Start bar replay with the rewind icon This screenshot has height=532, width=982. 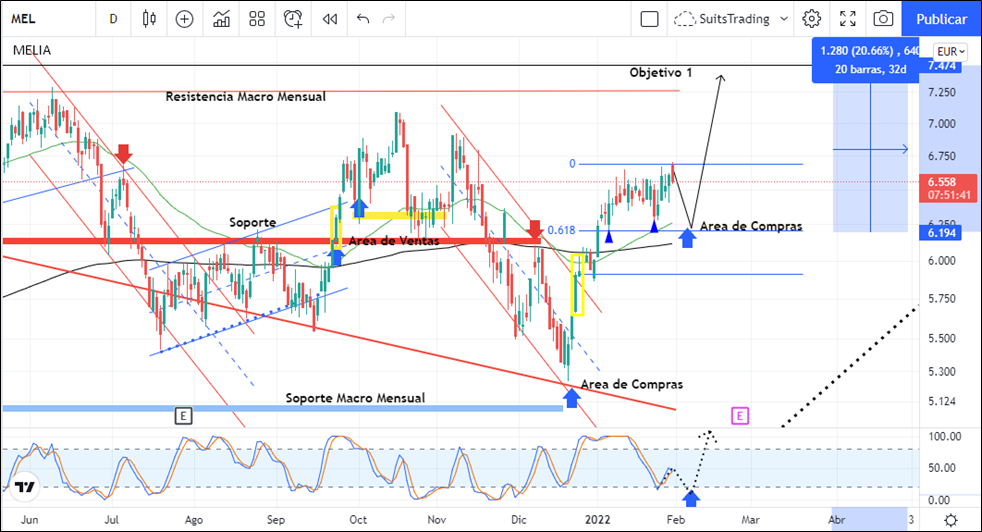pyautogui.click(x=329, y=18)
